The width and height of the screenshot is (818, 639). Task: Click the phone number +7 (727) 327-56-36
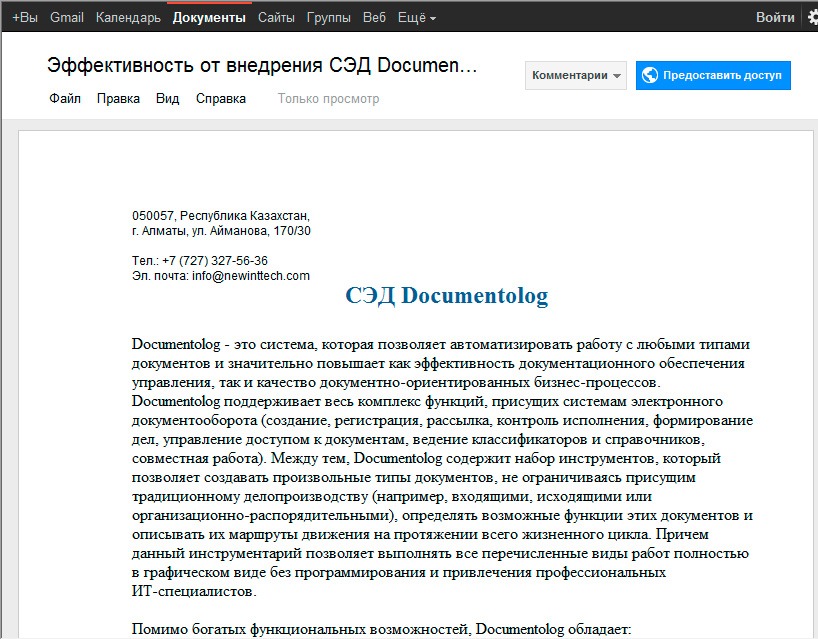tap(215, 261)
